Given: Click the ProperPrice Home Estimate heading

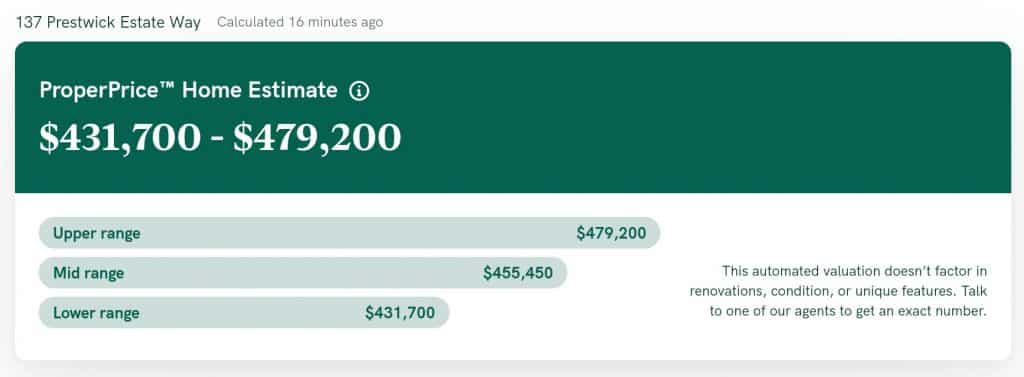Looking at the screenshot, I should pyautogui.click(x=188, y=90).
